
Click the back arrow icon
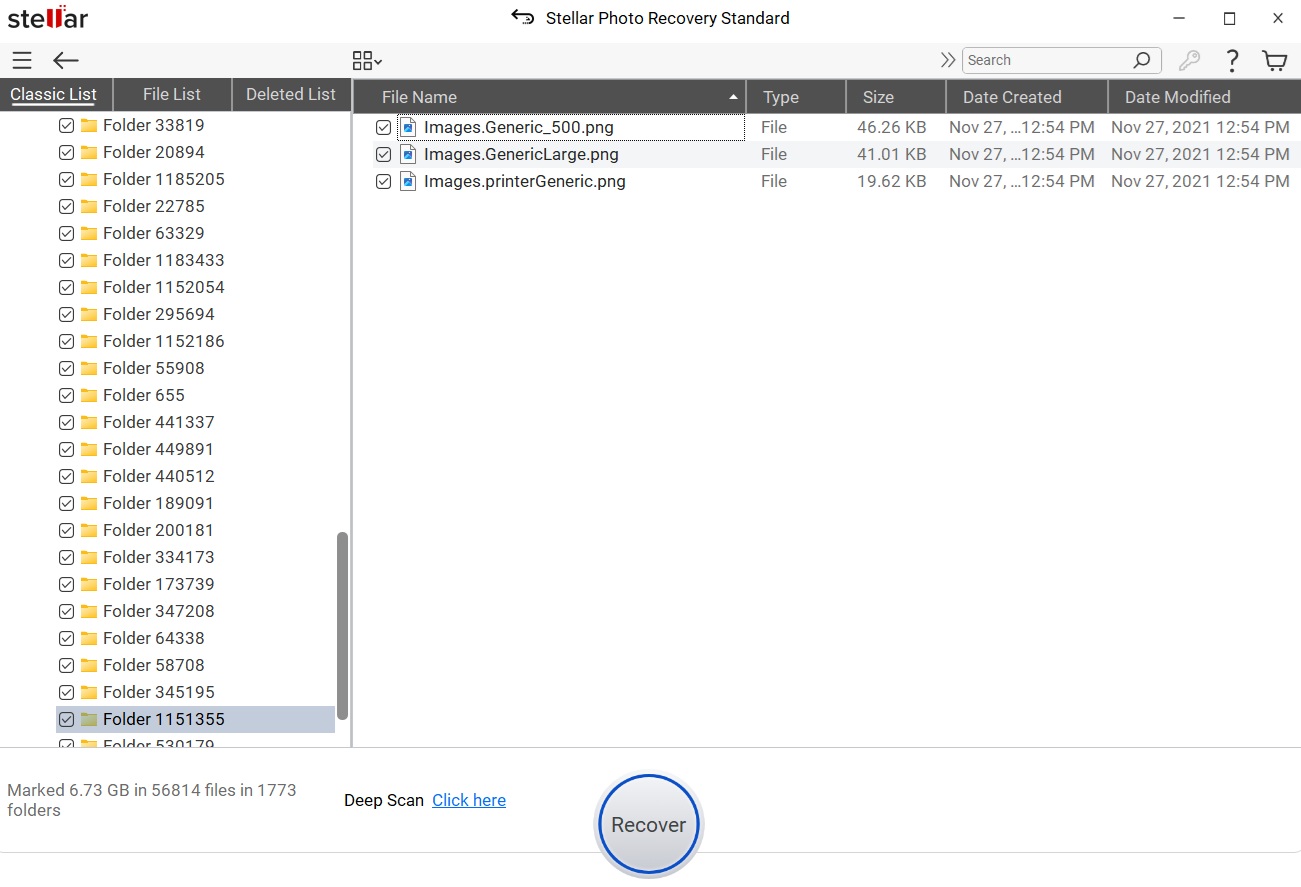[66, 61]
